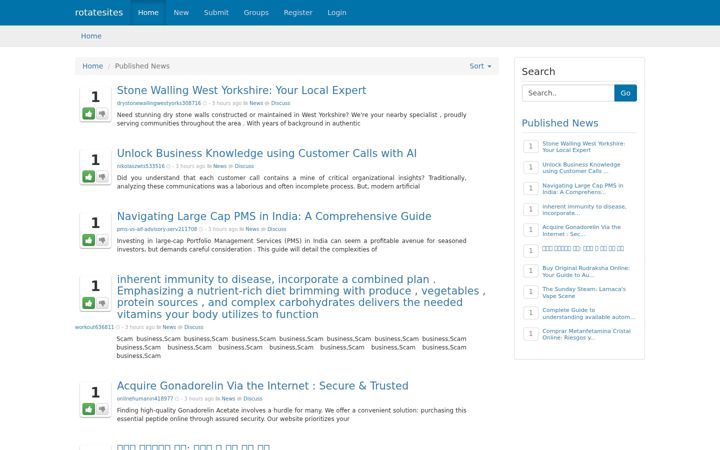The height and width of the screenshot is (450, 720).
Task: Downvote the inherent immunity to disease story
Action: pyautogui.click(x=102, y=303)
